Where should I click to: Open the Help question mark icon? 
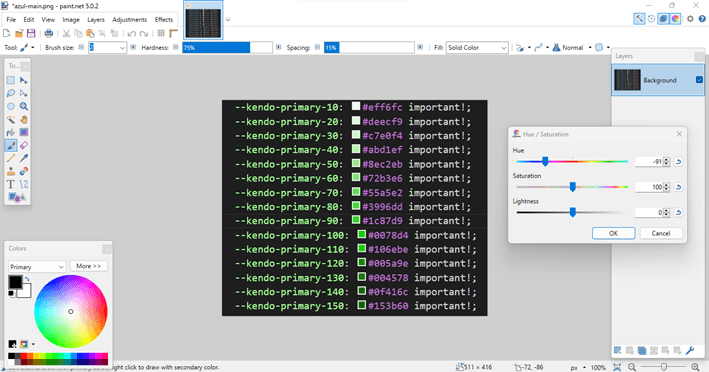pyautogui.click(x=702, y=19)
